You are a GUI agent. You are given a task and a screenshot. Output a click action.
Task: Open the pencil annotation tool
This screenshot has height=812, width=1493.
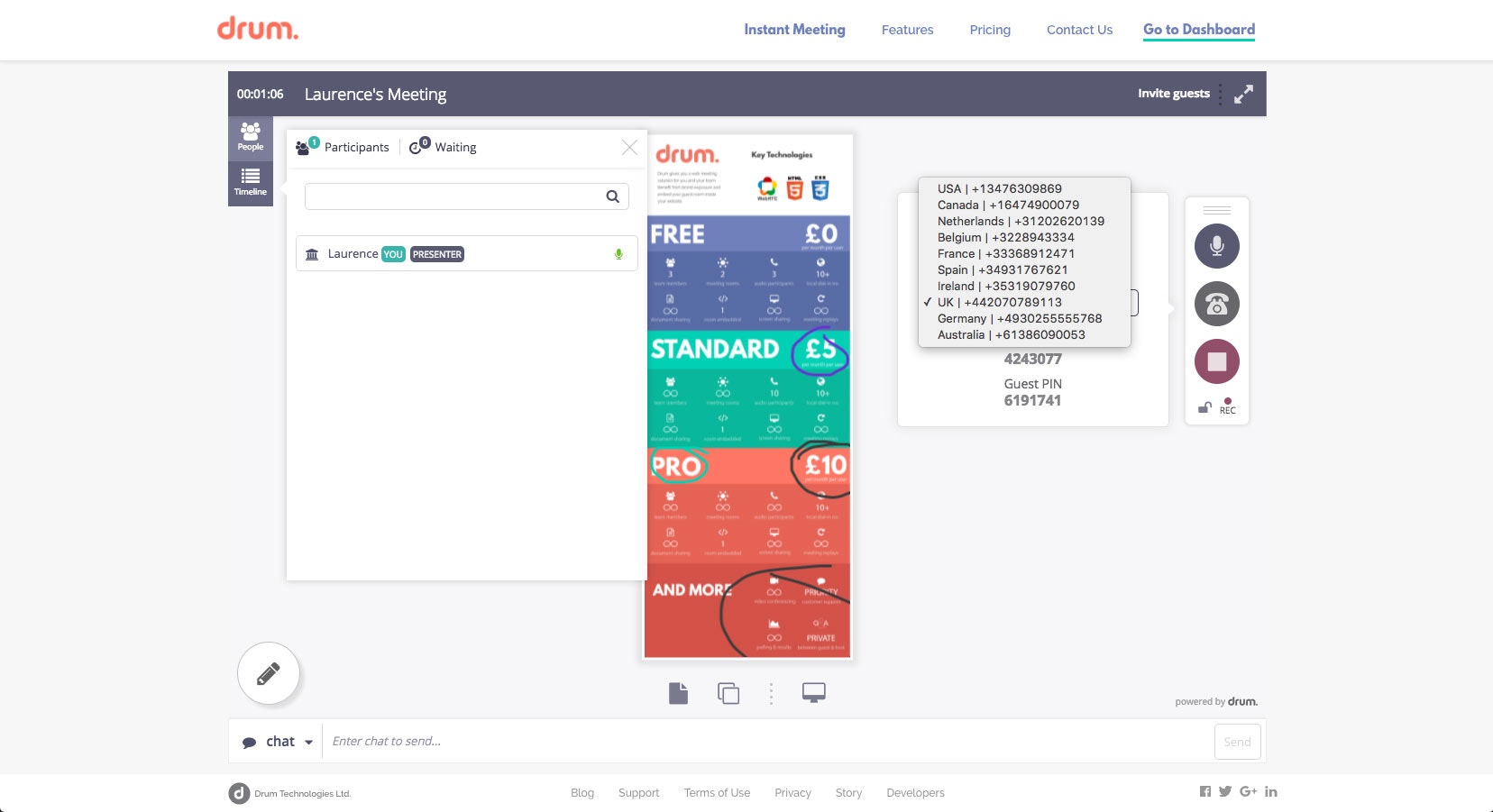click(269, 673)
